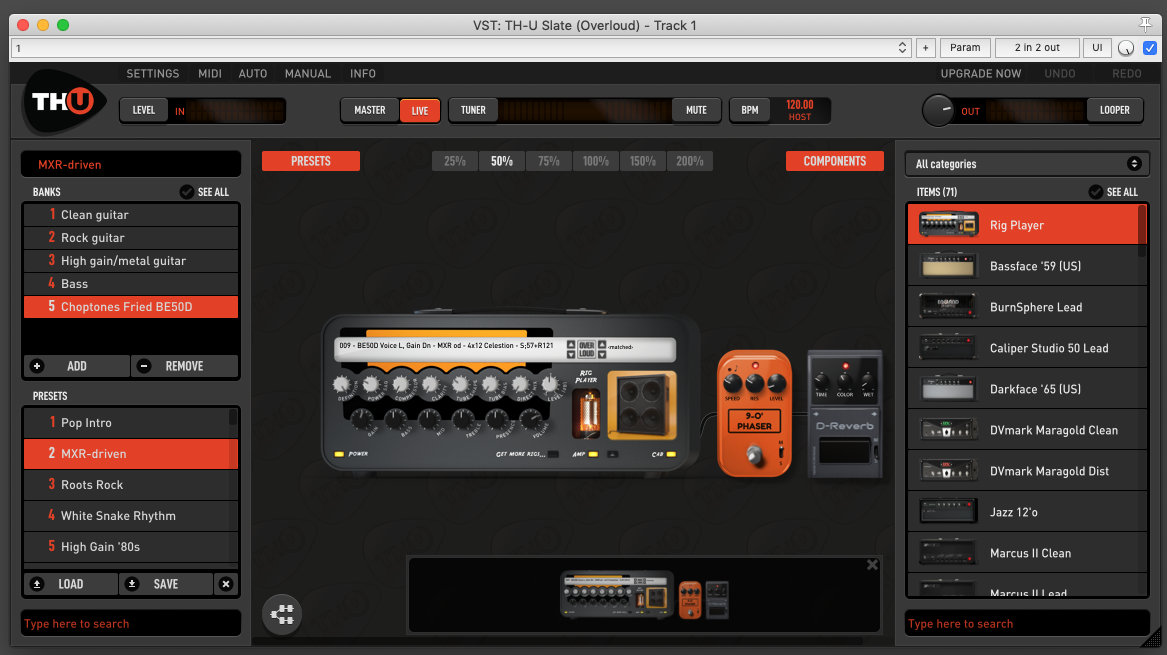Click the round knob icon in the host toolbar

tap(1125, 48)
